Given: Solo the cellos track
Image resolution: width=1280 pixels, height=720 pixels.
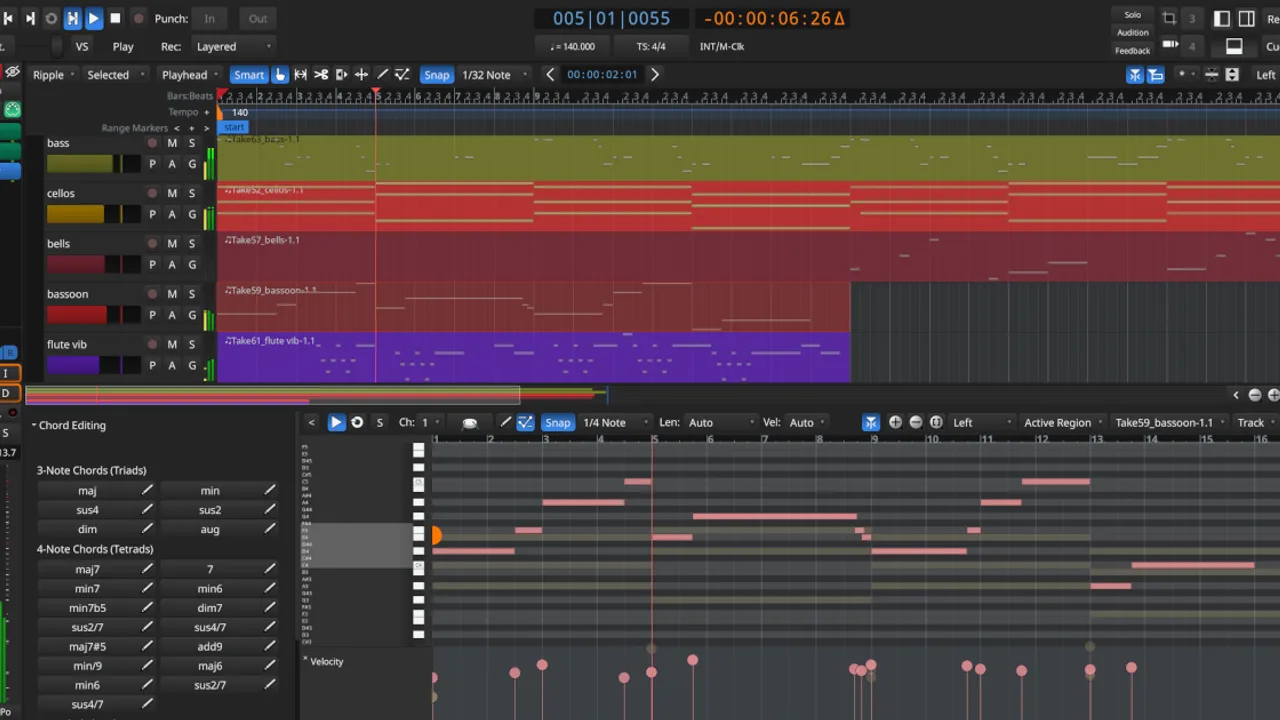Looking at the screenshot, I should point(192,193).
